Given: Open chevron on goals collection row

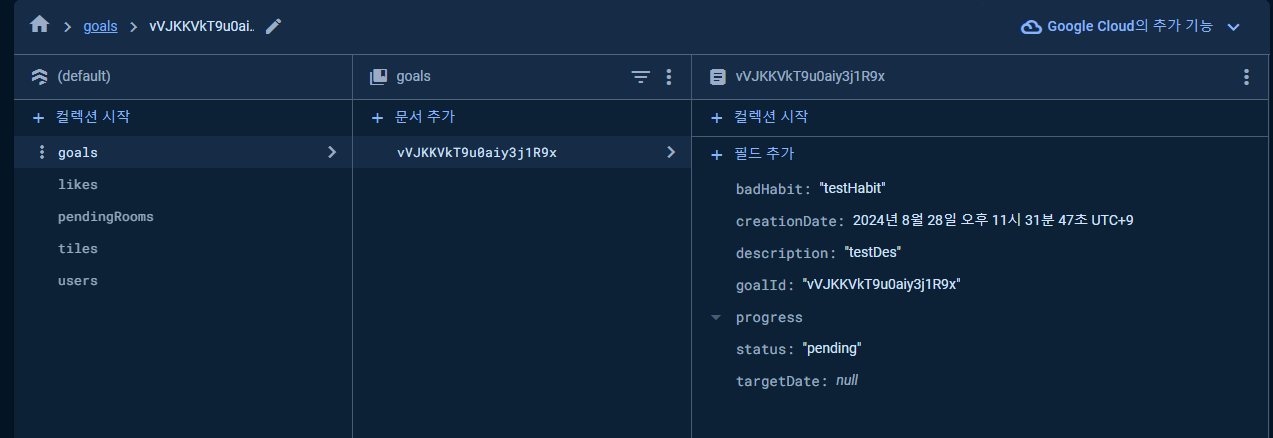Looking at the screenshot, I should click(x=332, y=152).
